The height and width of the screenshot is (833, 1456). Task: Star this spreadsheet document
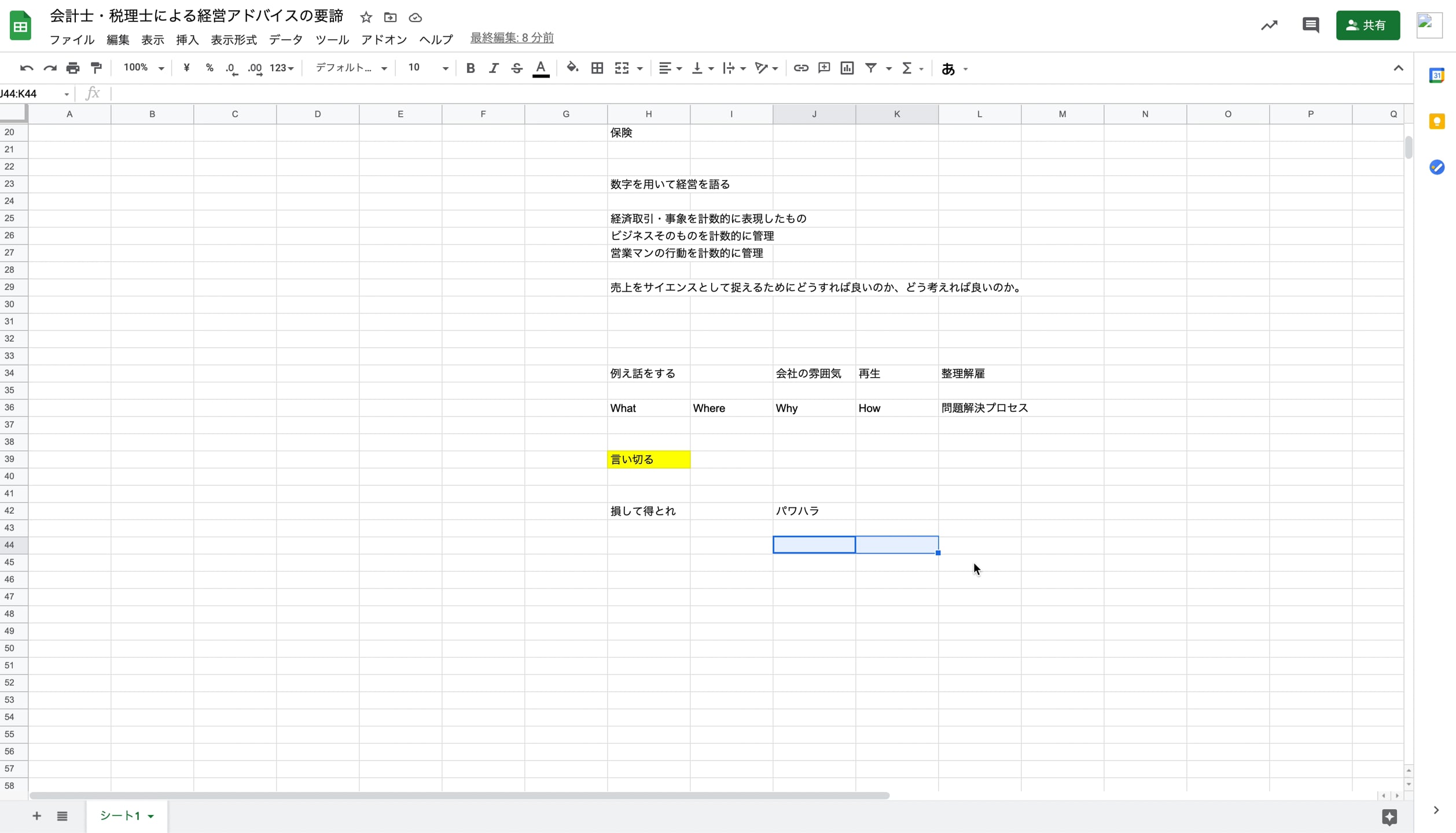[366, 17]
